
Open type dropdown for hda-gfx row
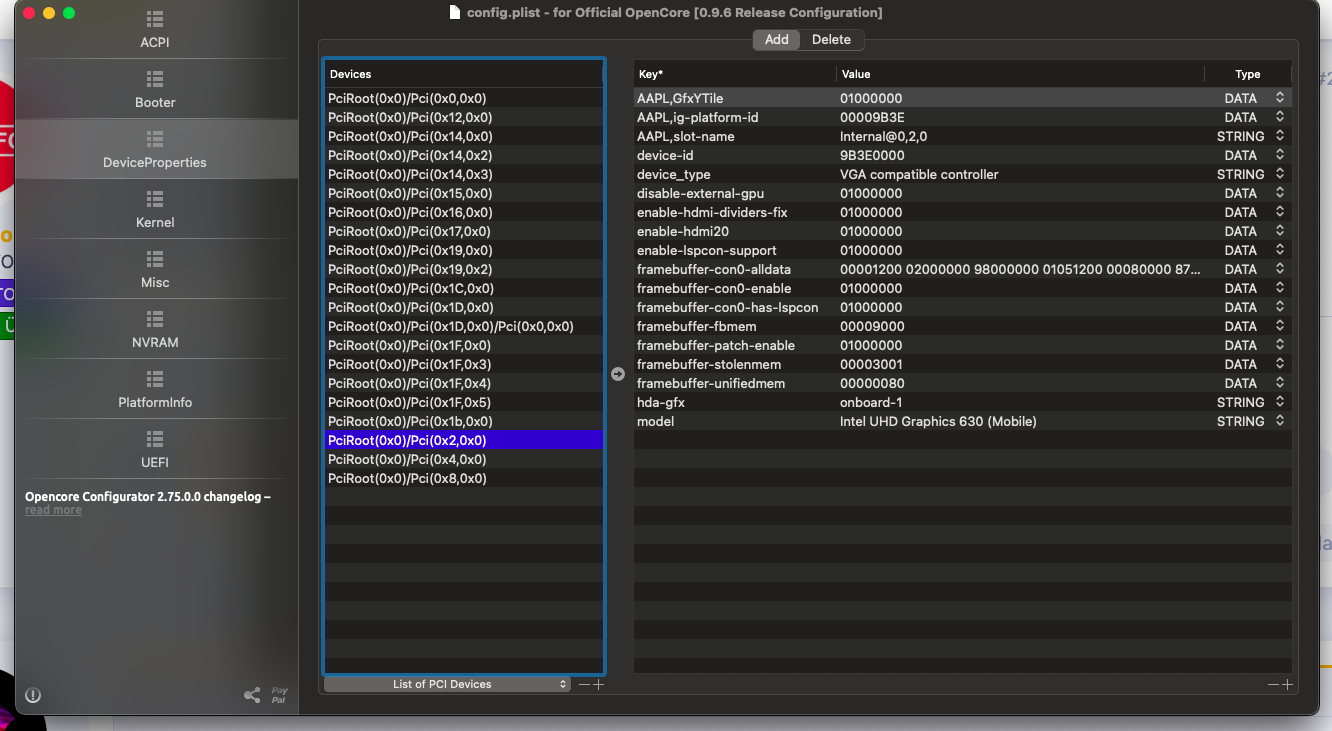click(x=1279, y=402)
